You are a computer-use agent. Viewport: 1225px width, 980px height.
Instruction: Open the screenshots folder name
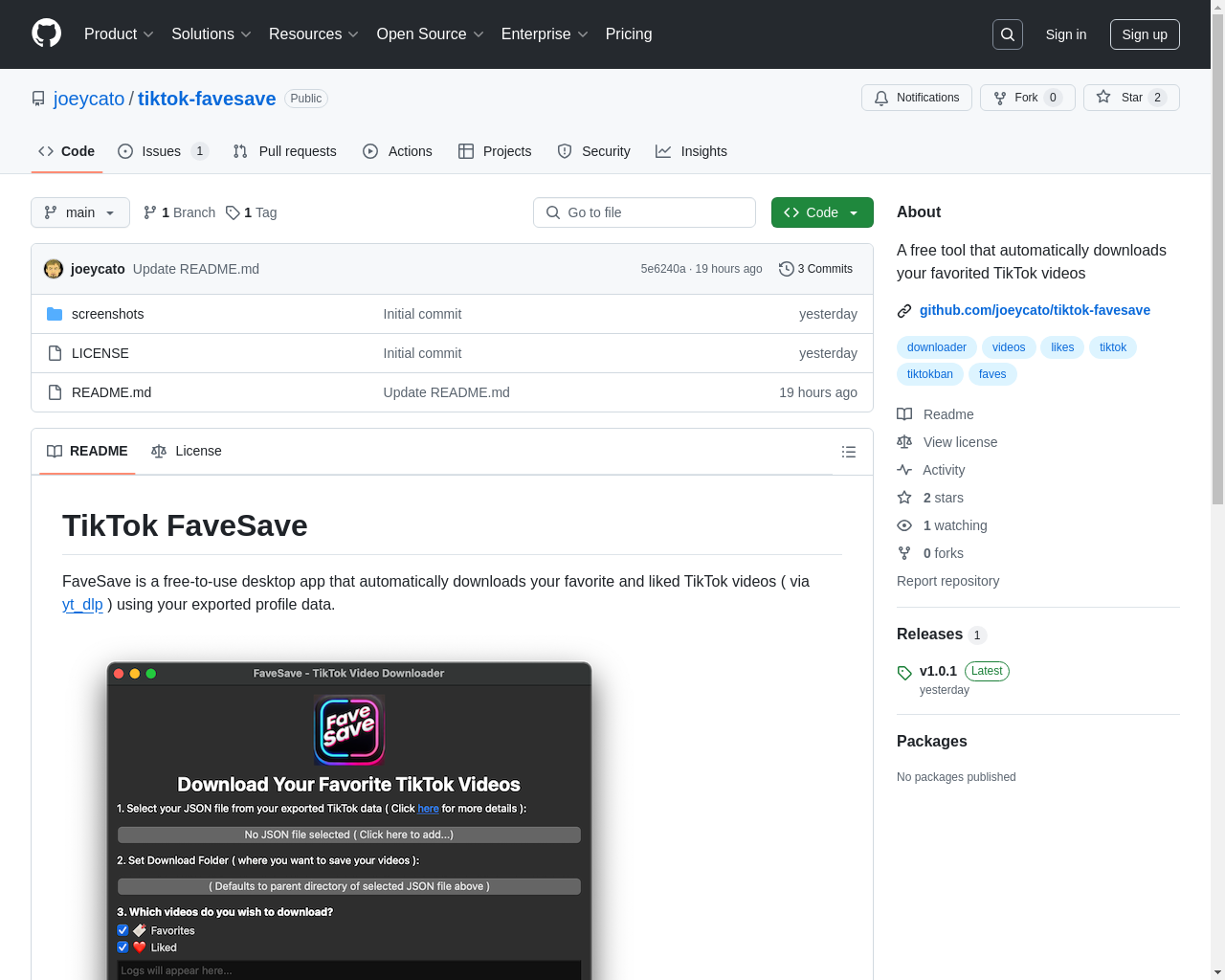108,314
